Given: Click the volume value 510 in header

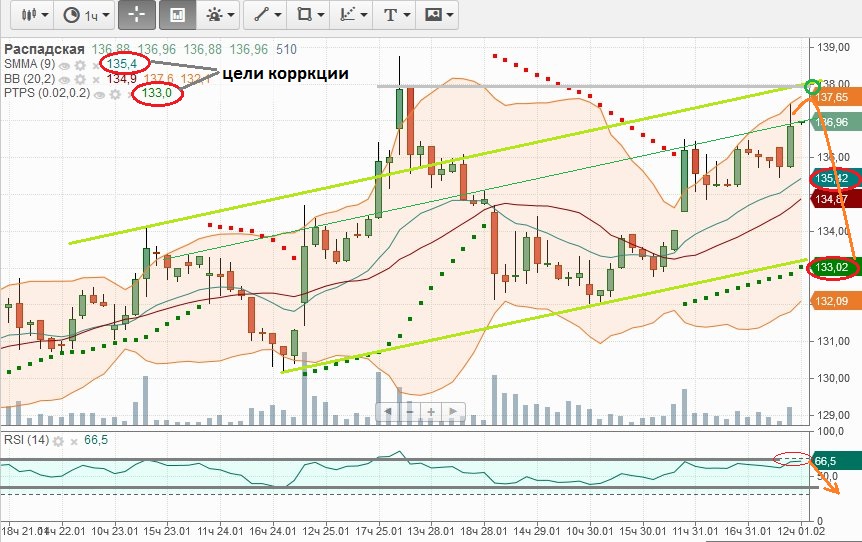Looking at the screenshot, I should 286,49.
